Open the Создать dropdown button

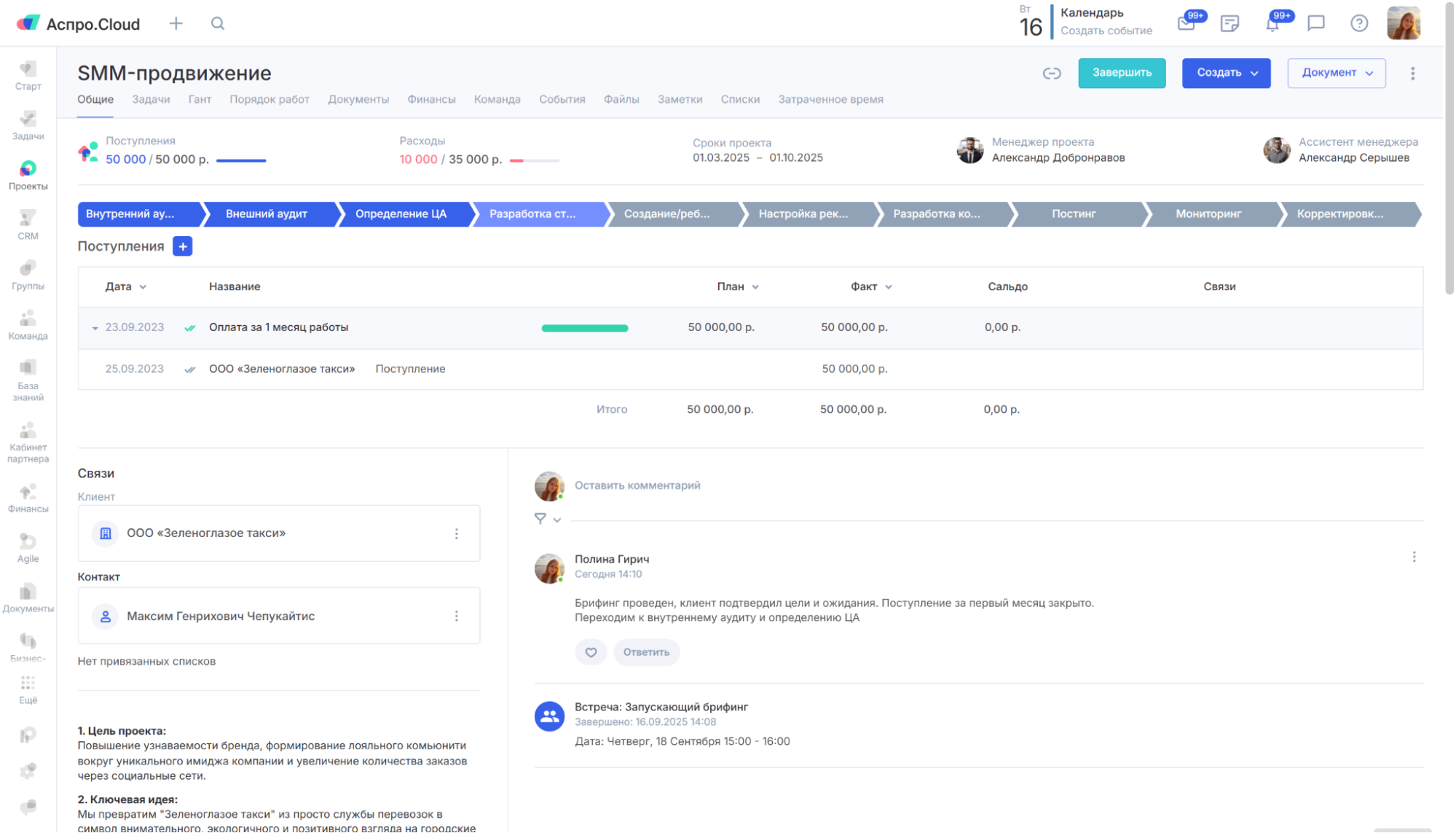point(1226,73)
